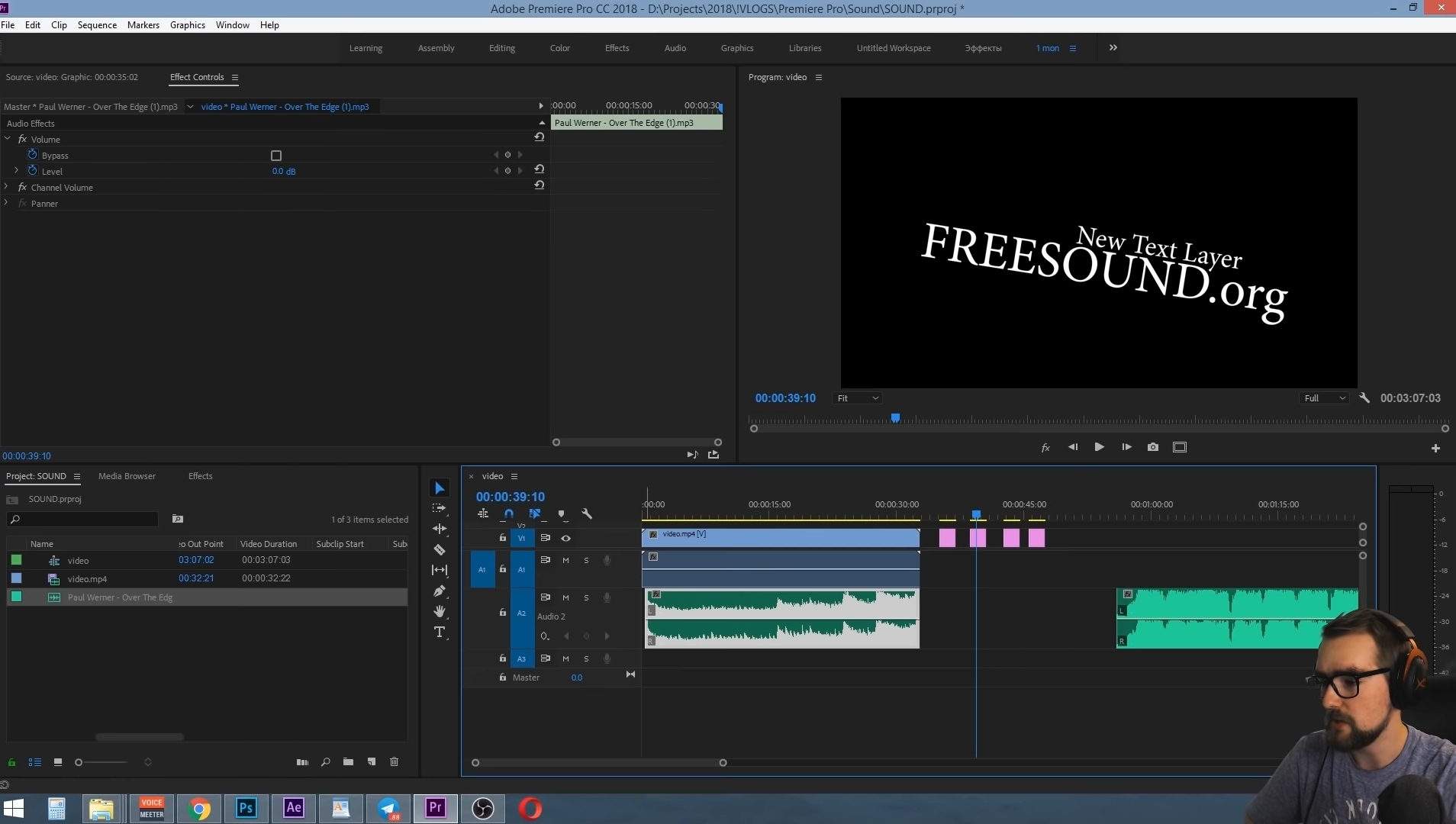Toggle Level animation stopwatch
The height and width of the screenshot is (824, 1456).
coord(32,171)
